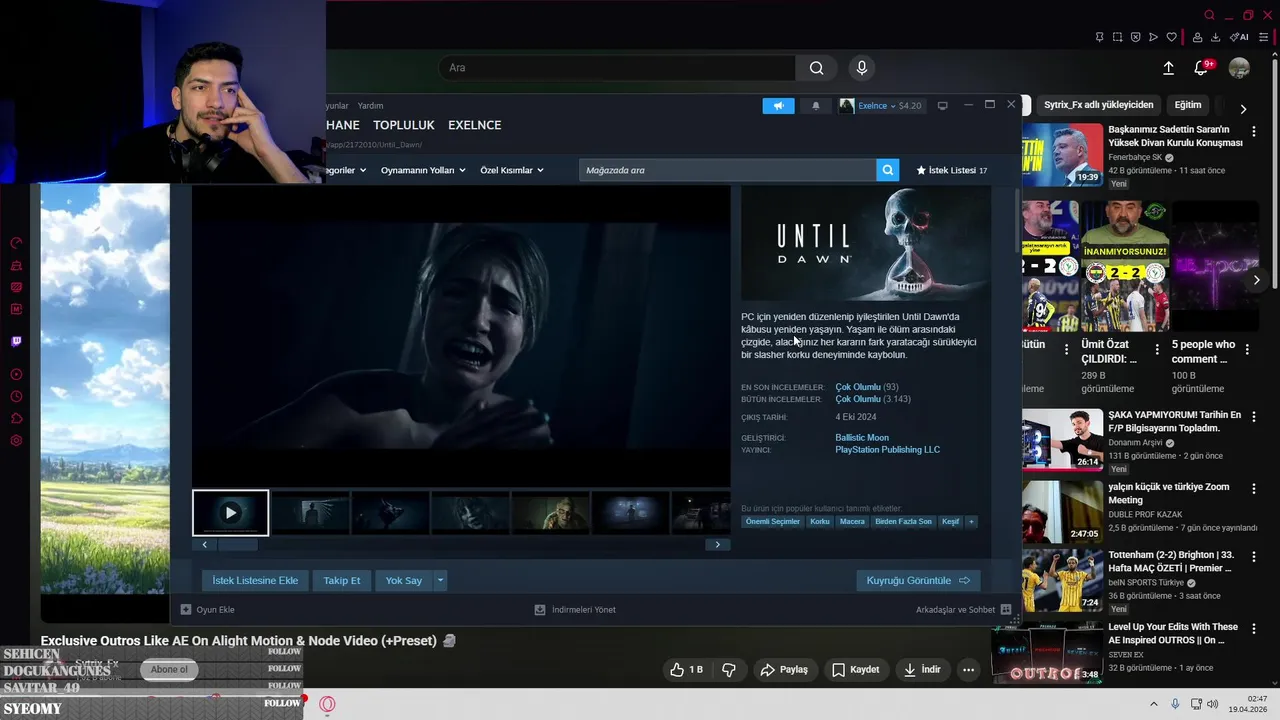The height and width of the screenshot is (720, 1280).
Task: Open YouTube notifications bell
Action: pyautogui.click(x=1202, y=68)
